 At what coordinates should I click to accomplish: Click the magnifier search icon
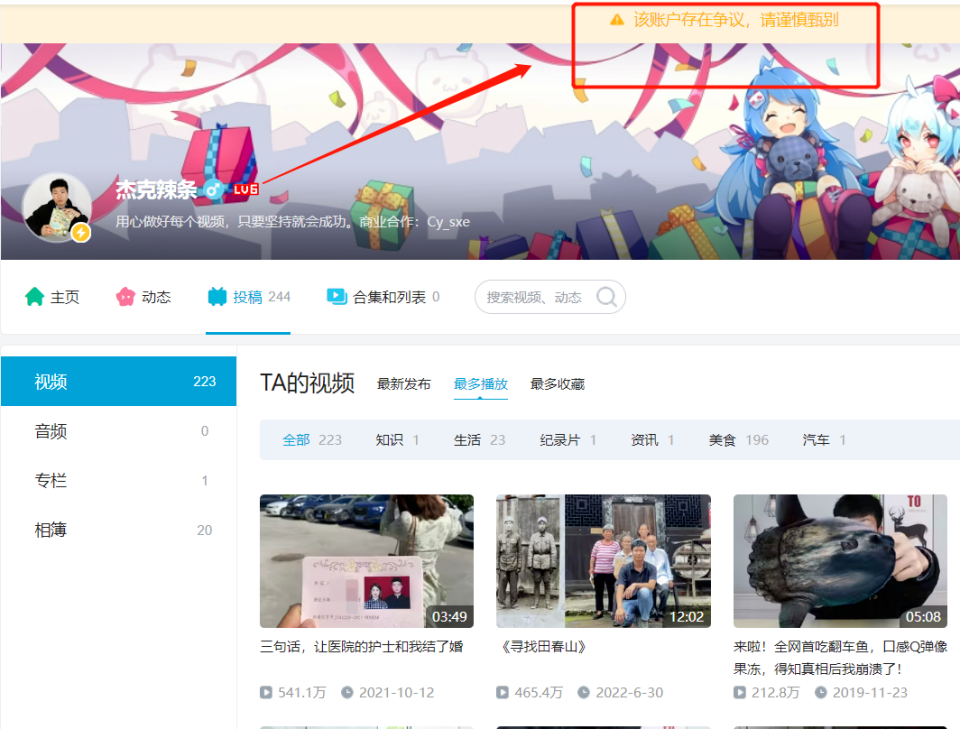click(x=606, y=297)
